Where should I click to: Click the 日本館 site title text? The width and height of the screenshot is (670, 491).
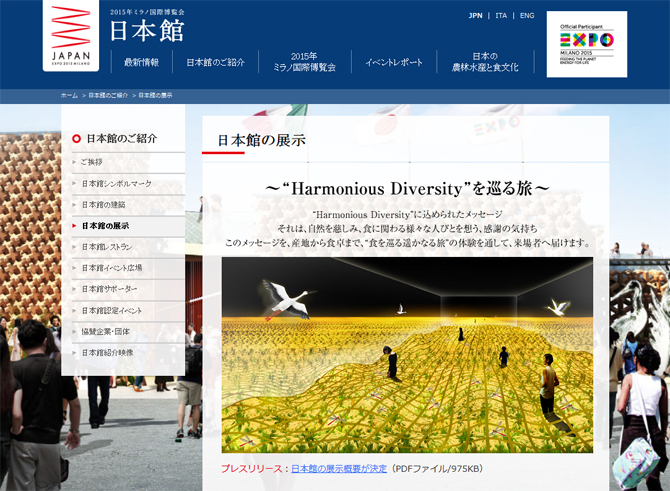147,31
